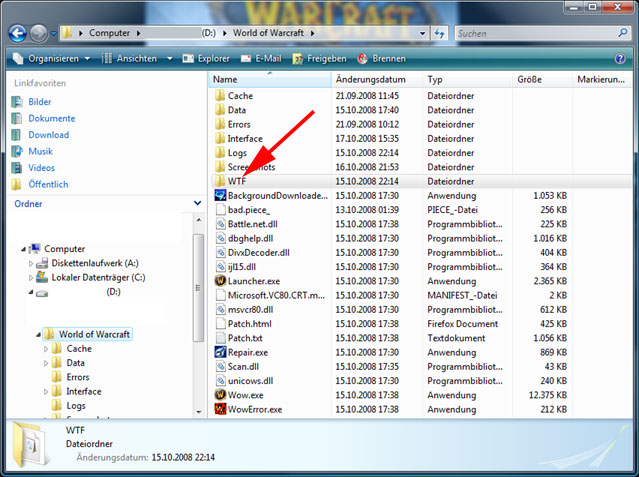The width and height of the screenshot is (639, 477).
Task: Click folder tree scrollbar up arrow
Action: pos(199,220)
